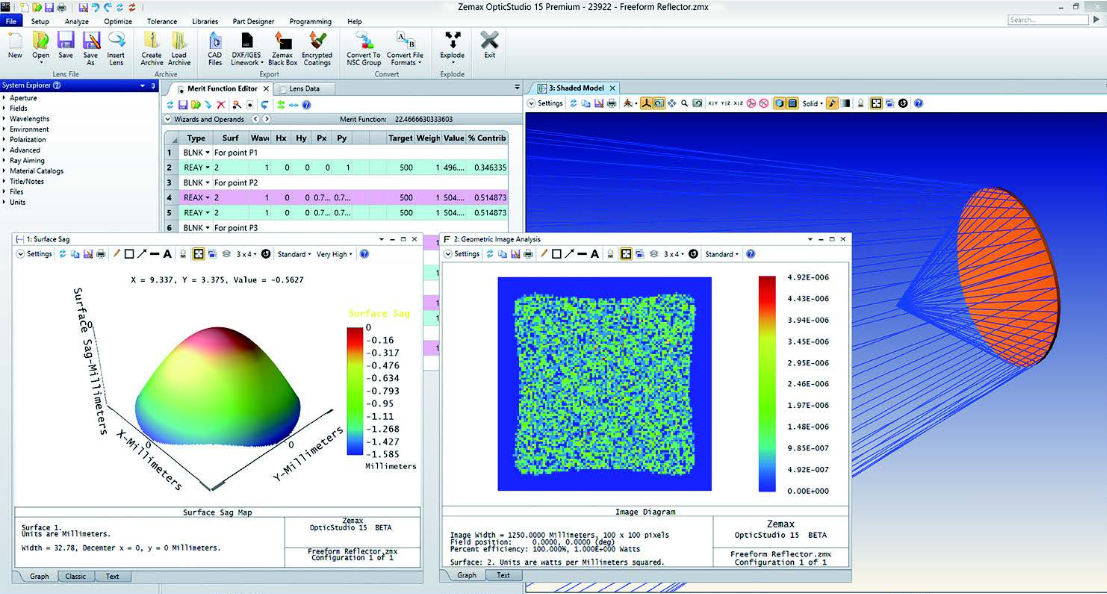Export CAD Files from the ribbon

215,48
